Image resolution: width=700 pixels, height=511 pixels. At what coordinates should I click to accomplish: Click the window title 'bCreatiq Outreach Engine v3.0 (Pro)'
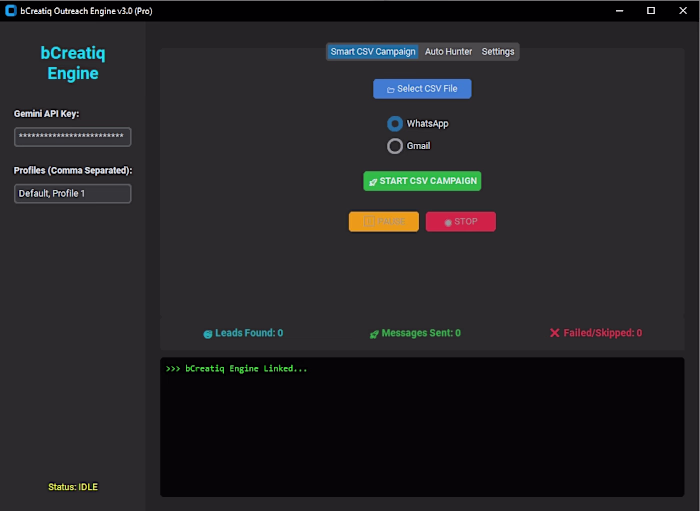pos(86,11)
